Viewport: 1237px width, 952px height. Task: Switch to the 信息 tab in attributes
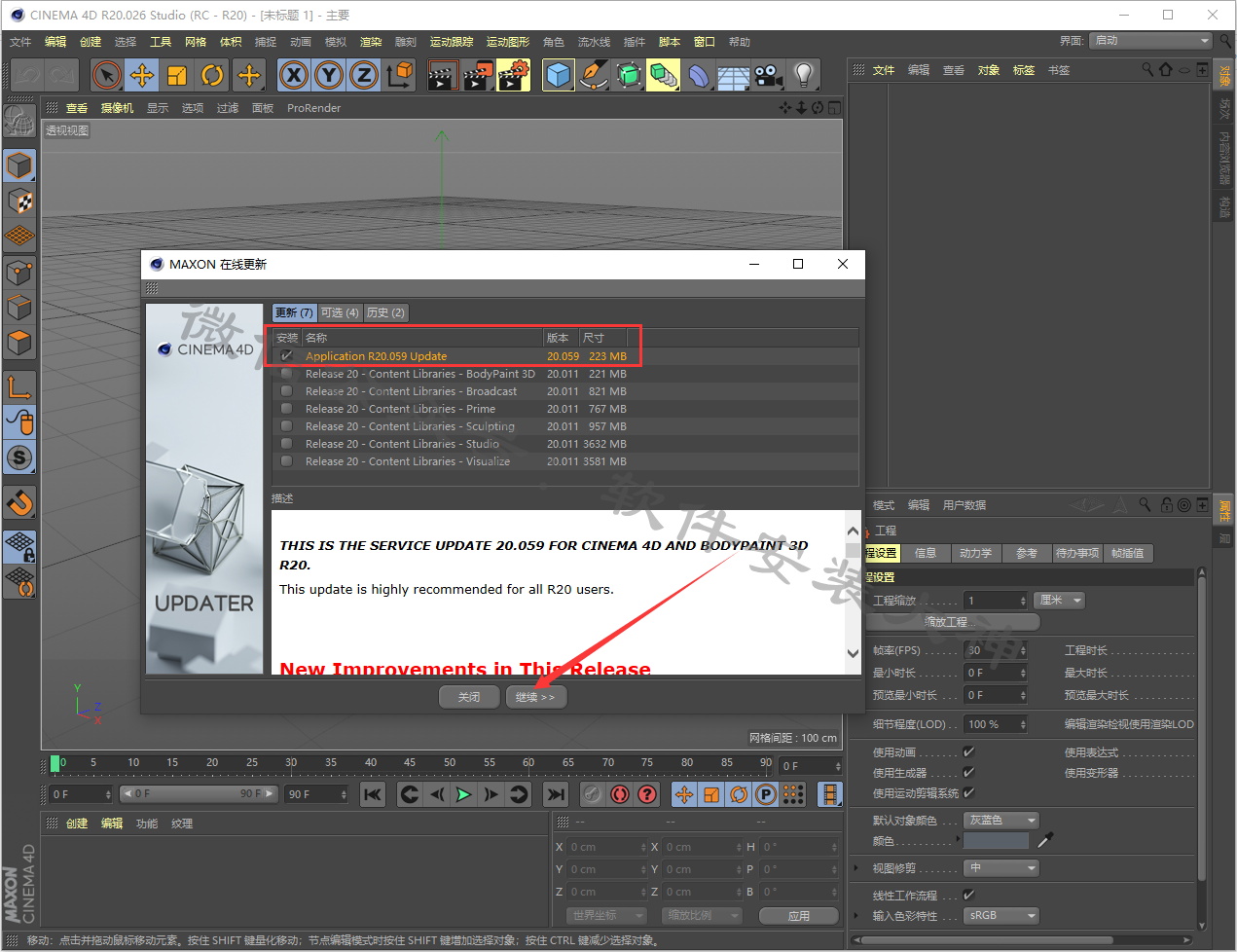926,553
